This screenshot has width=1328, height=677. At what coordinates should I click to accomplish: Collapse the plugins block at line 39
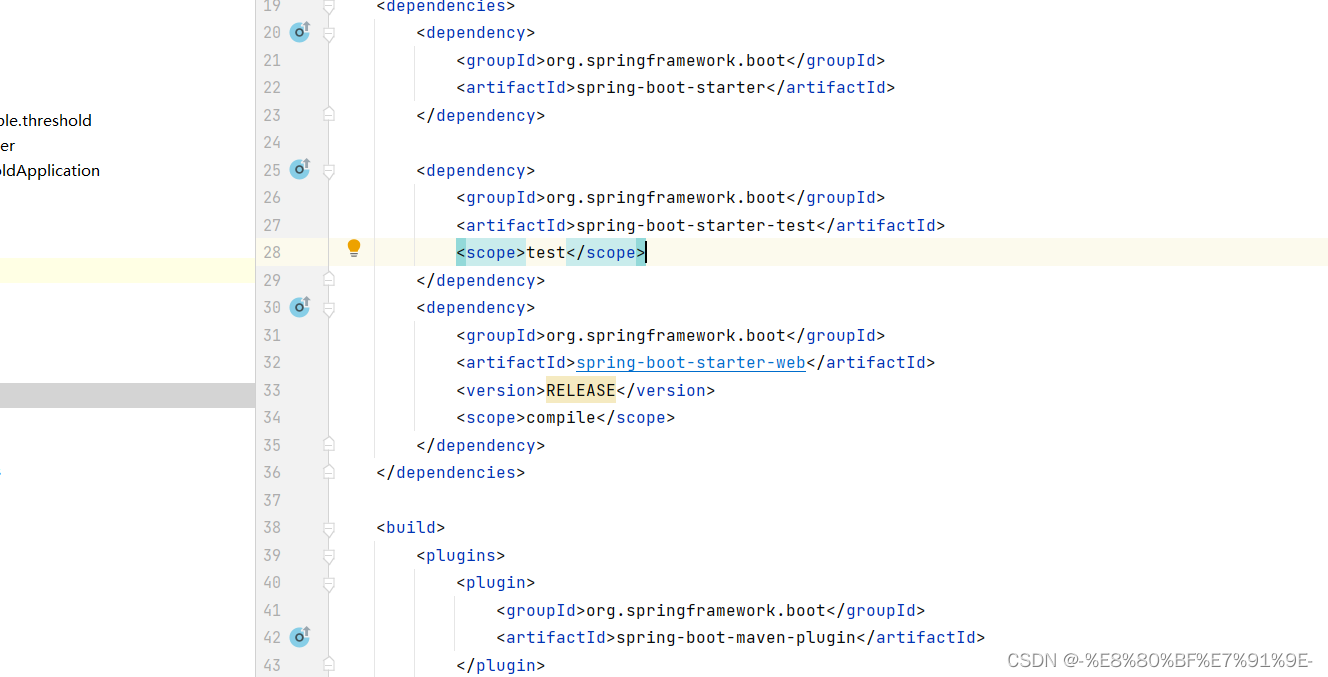[328, 555]
